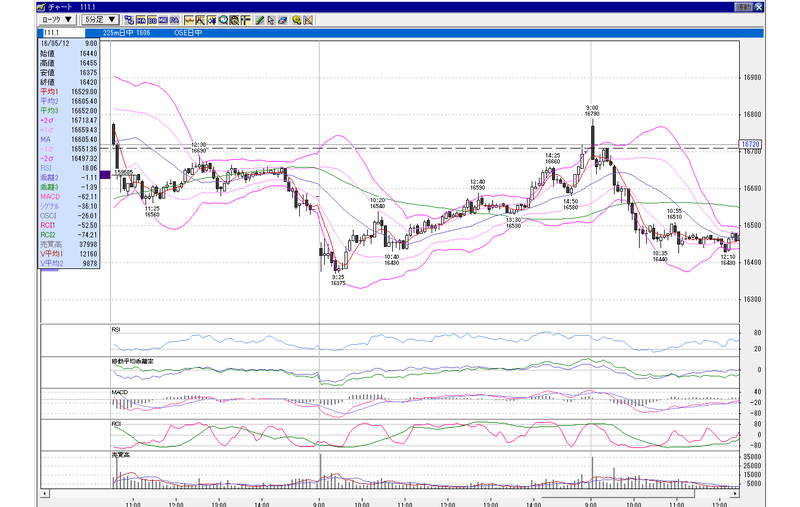The height and width of the screenshot is (507, 800).
Task: Toggle the third blue indicator toolbar icon
Action: tap(163, 20)
